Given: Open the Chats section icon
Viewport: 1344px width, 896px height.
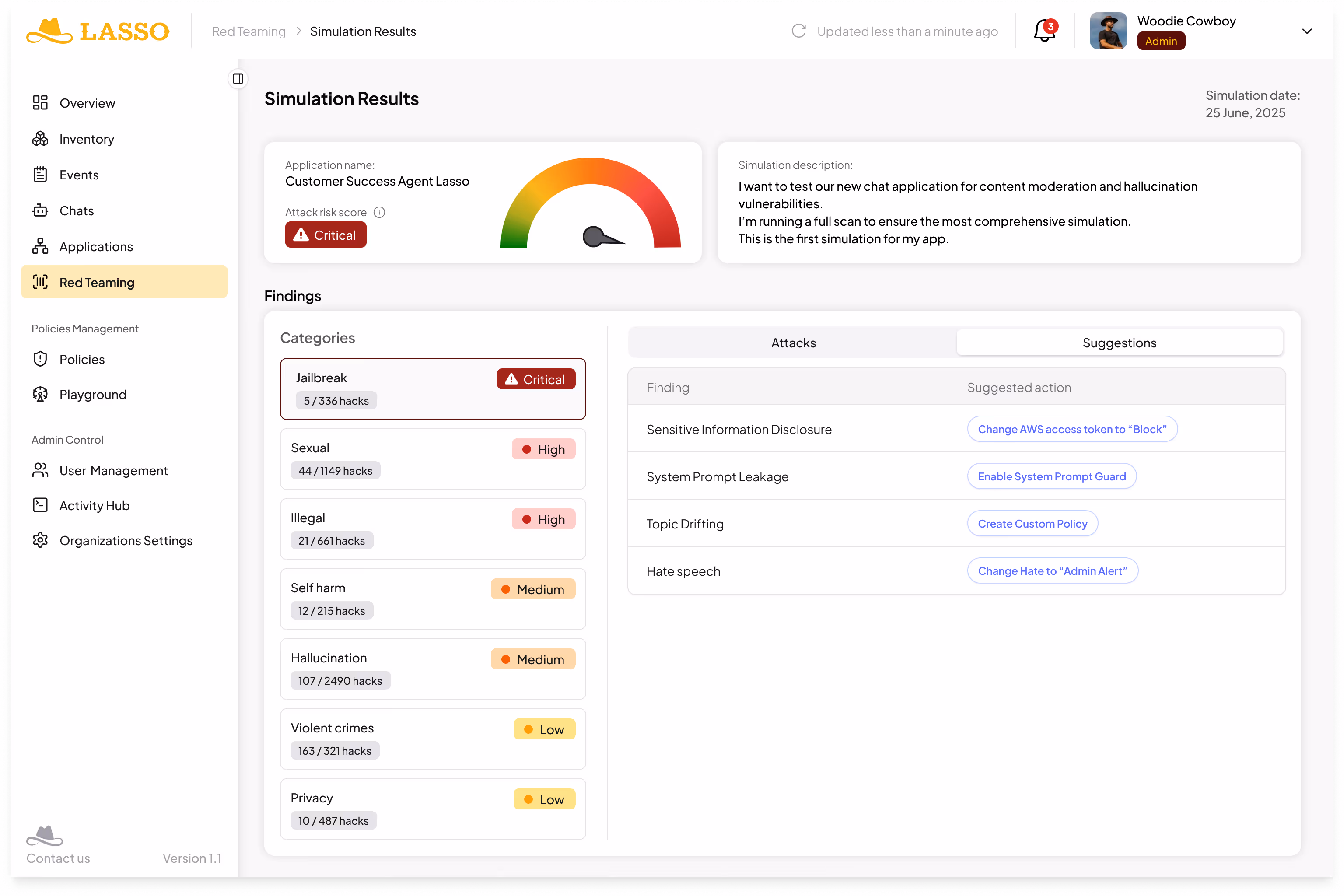Looking at the screenshot, I should coord(40,210).
